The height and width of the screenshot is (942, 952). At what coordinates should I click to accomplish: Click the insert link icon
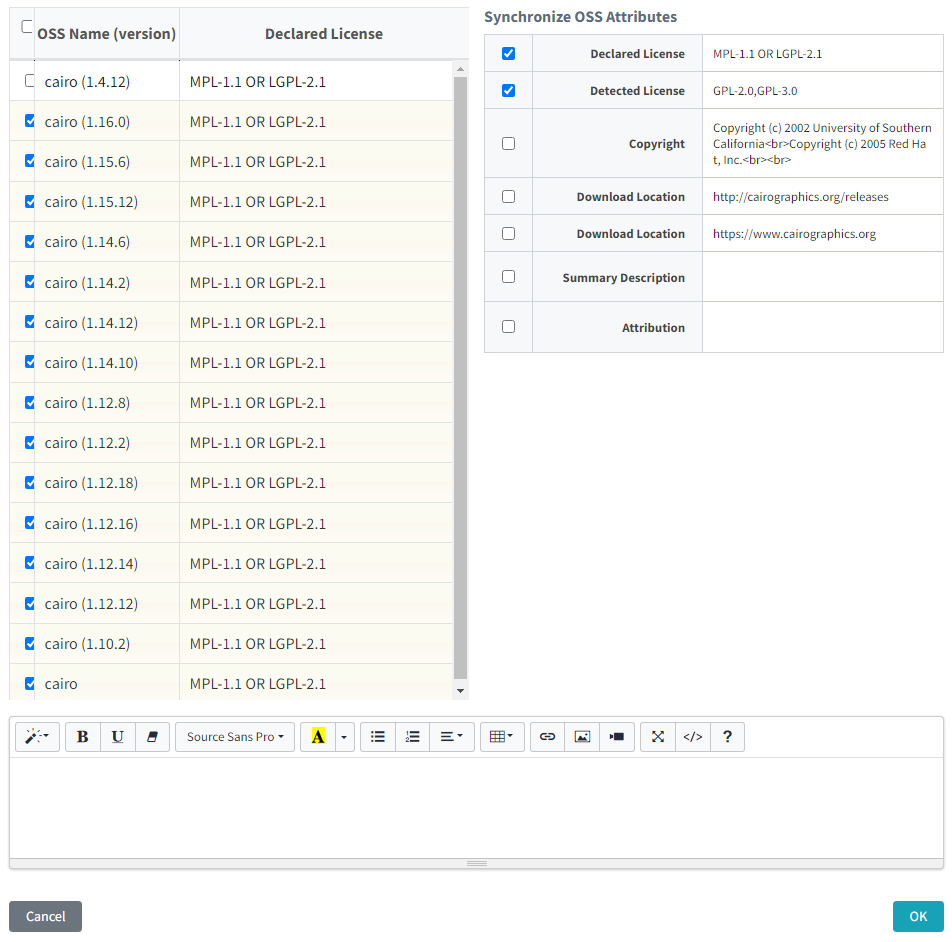coord(548,736)
